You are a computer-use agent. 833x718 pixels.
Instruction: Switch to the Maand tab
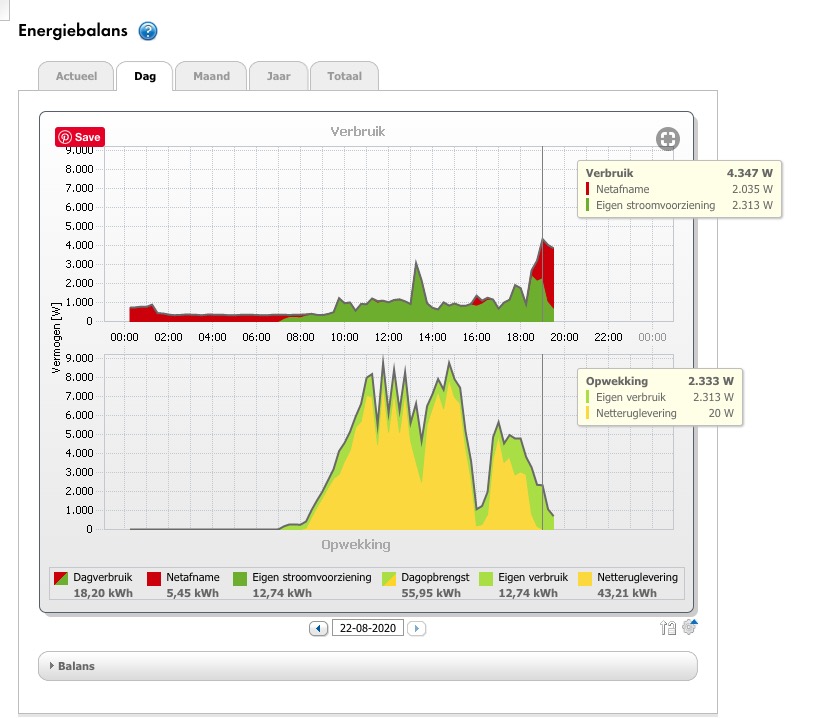211,76
